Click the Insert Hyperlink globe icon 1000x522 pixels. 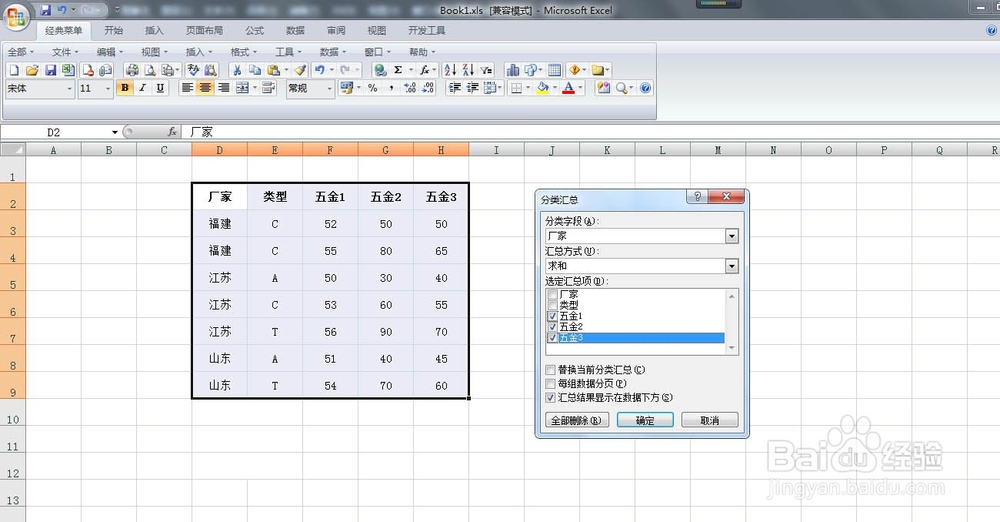point(380,70)
